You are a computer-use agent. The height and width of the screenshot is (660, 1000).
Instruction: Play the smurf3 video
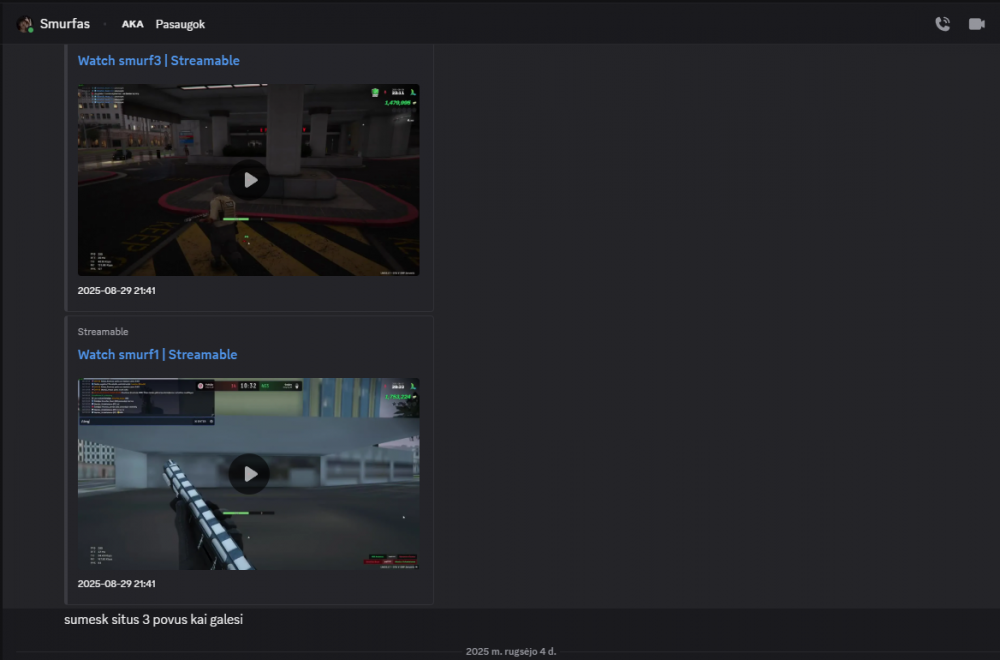point(249,180)
